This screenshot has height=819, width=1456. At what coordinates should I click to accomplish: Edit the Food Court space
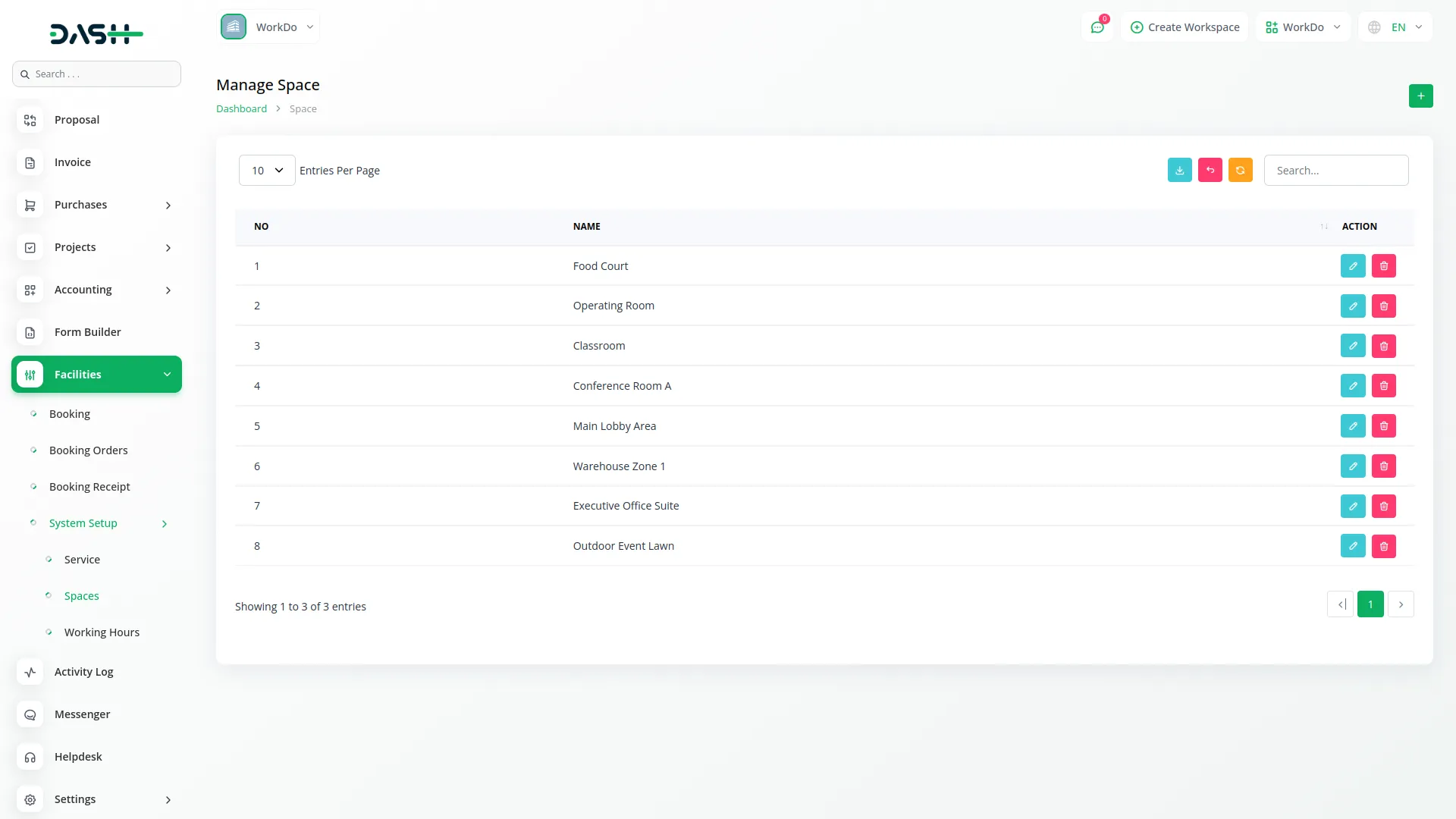point(1352,266)
